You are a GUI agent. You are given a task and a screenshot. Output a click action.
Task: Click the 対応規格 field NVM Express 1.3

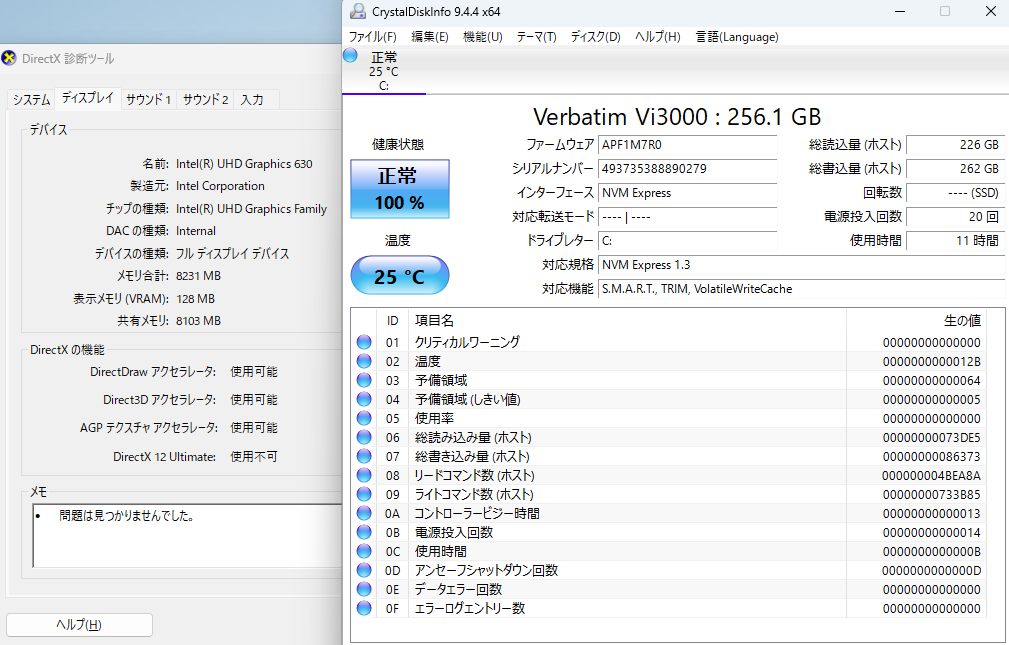point(801,265)
